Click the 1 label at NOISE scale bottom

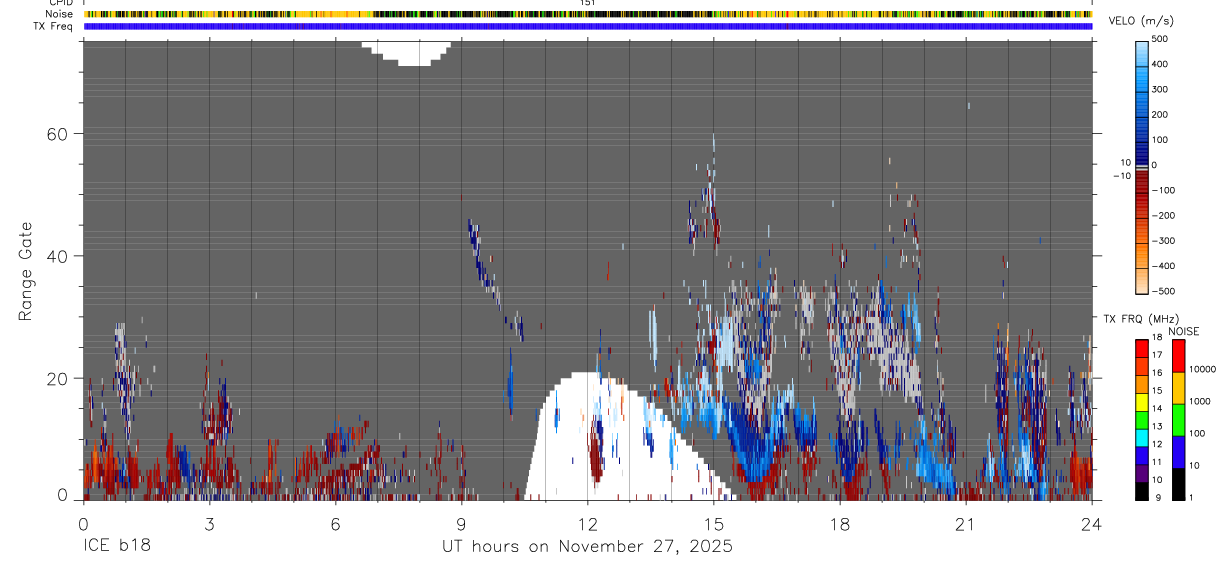pos(1192,497)
